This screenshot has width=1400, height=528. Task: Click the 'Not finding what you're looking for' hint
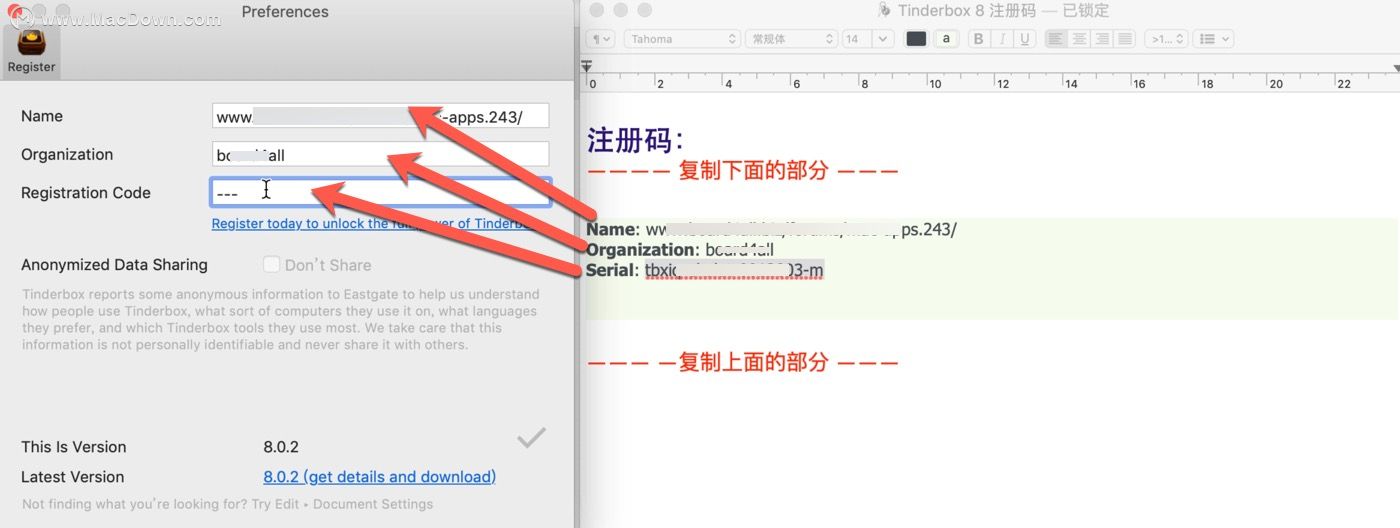coord(227,504)
